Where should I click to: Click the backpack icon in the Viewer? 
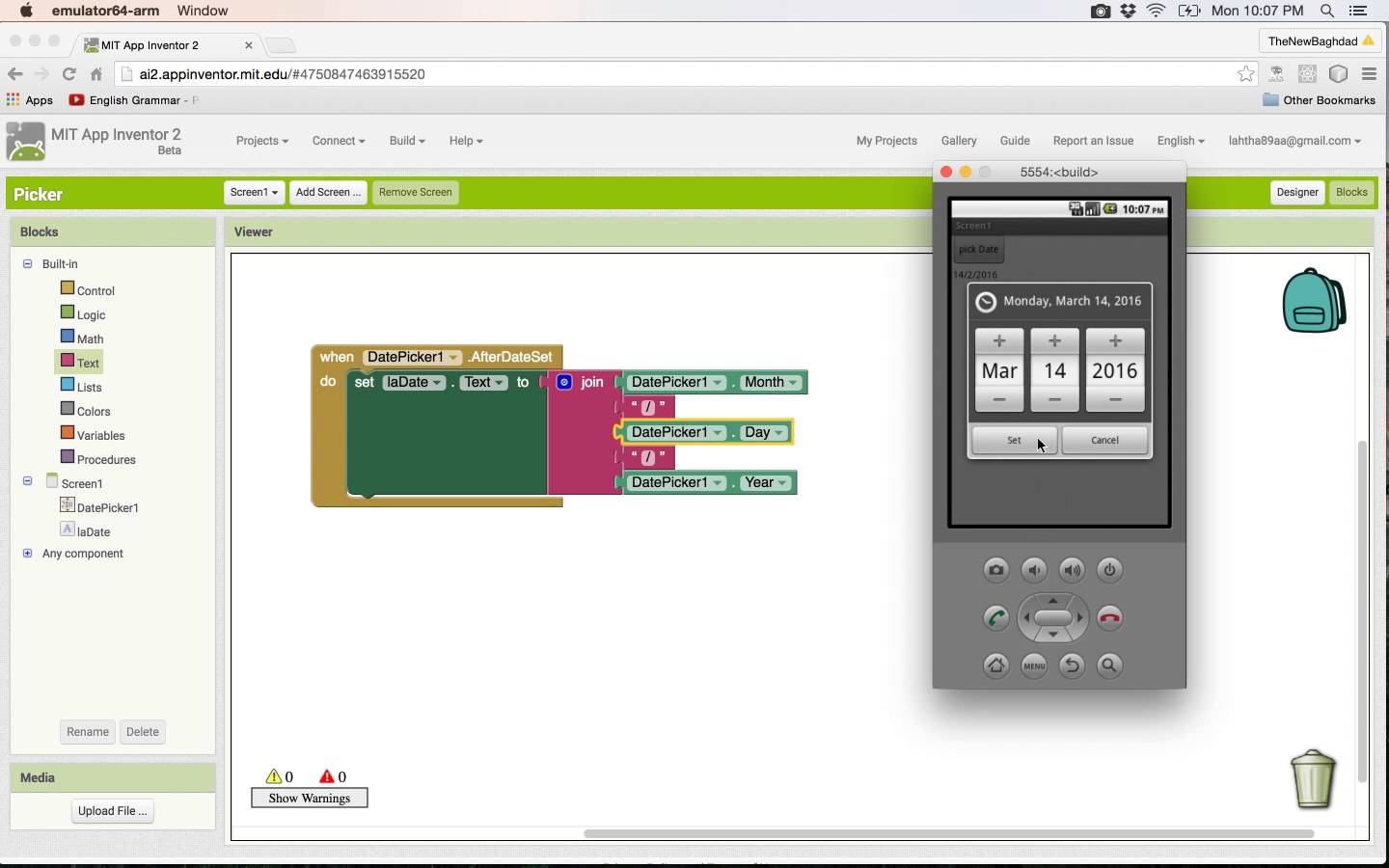click(1314, 301)
